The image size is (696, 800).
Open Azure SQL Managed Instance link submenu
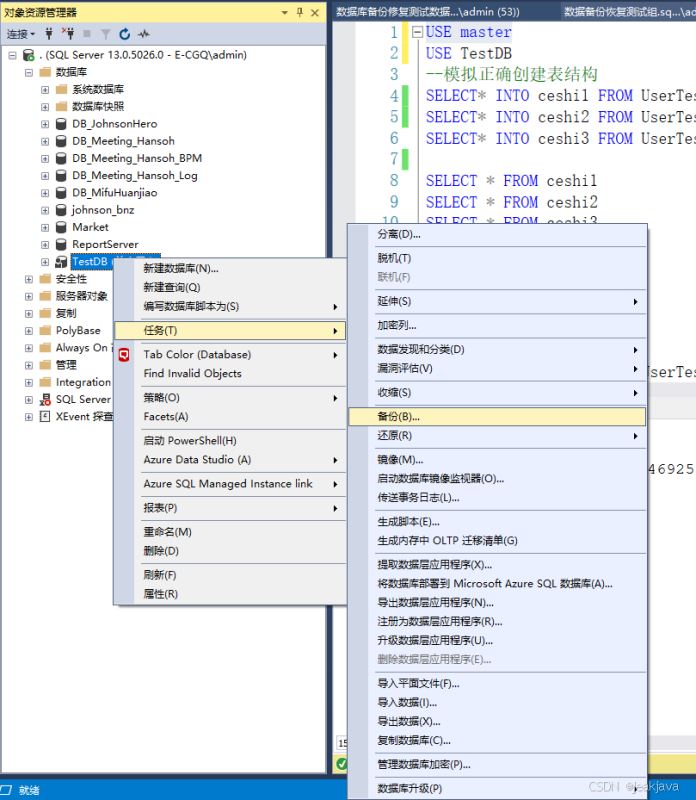click(x=231, y=484)
